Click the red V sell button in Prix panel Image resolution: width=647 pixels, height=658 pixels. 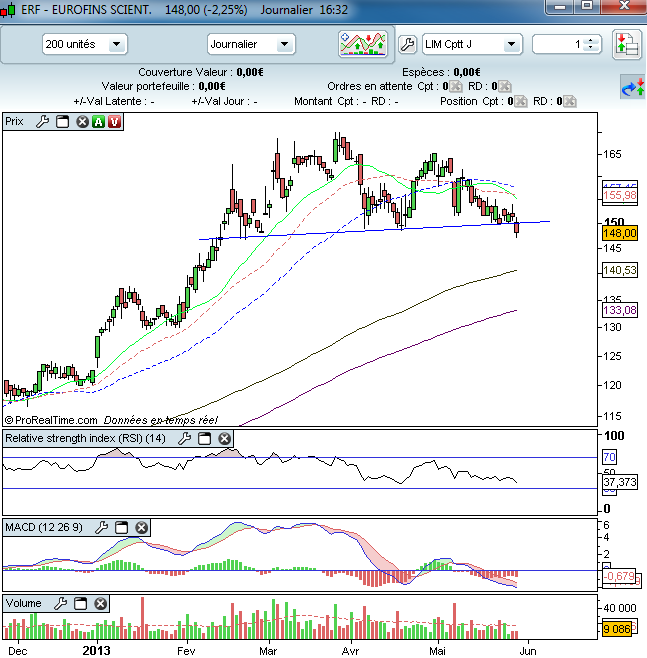tap(115, 122)
